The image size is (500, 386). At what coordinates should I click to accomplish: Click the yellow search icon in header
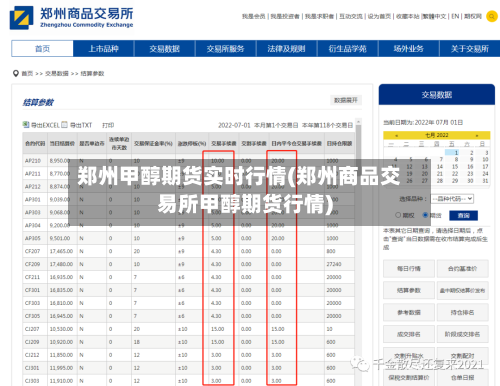(492, 16)
